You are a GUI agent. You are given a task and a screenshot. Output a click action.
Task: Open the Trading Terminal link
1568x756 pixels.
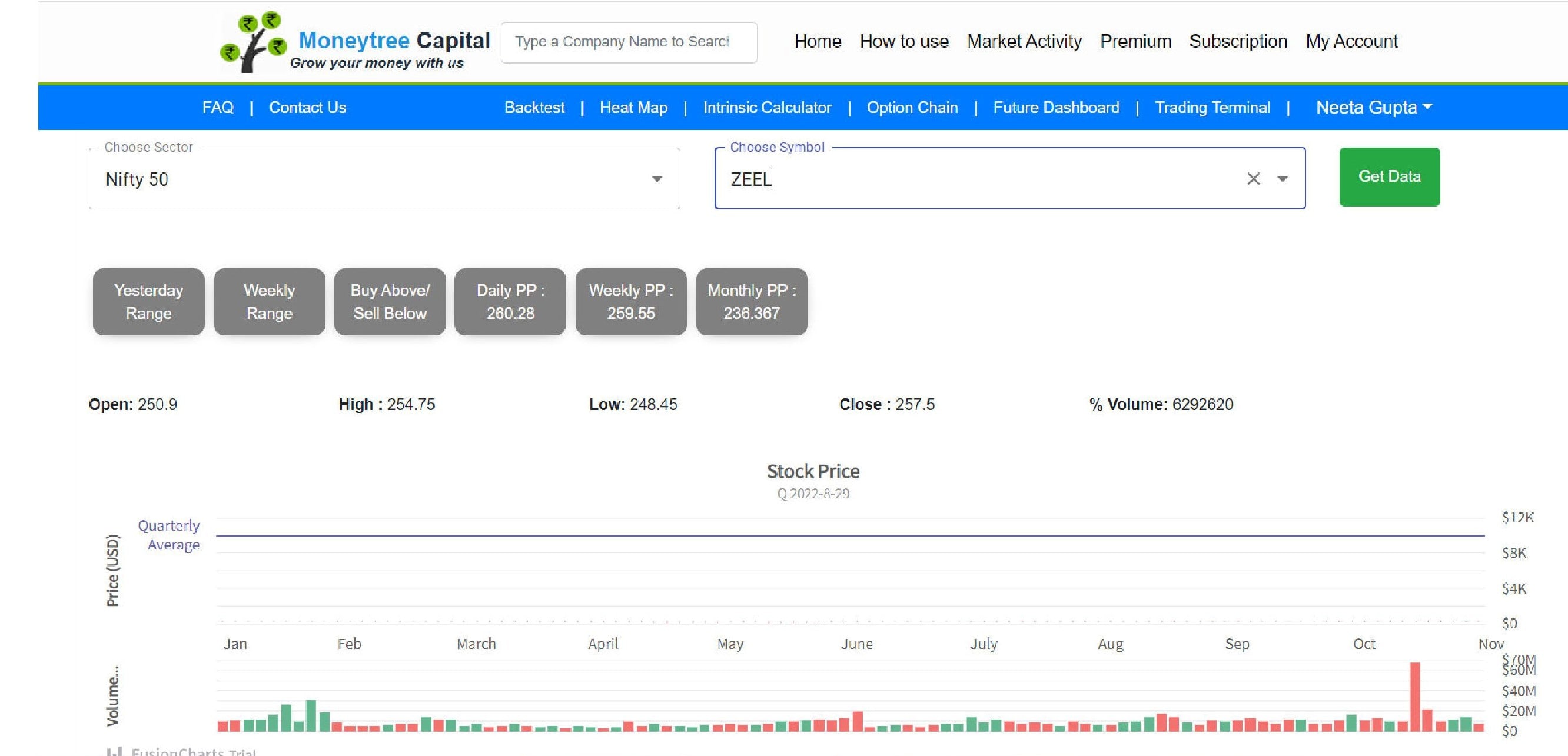(x=1212, y=108)
